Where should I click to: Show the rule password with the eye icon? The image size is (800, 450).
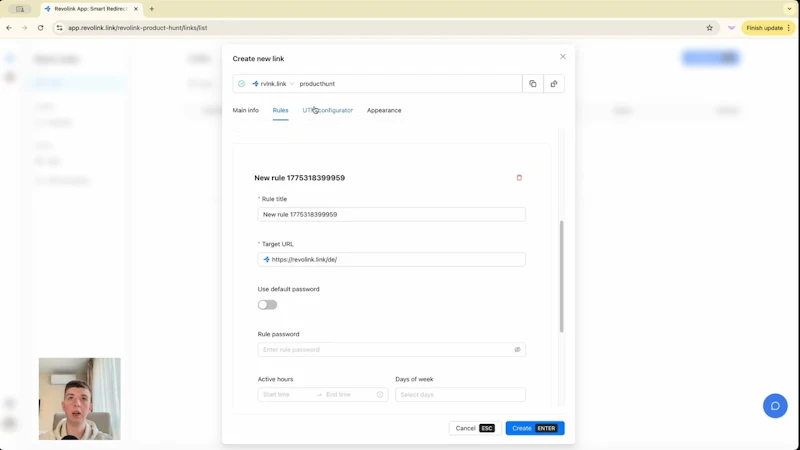517,349
